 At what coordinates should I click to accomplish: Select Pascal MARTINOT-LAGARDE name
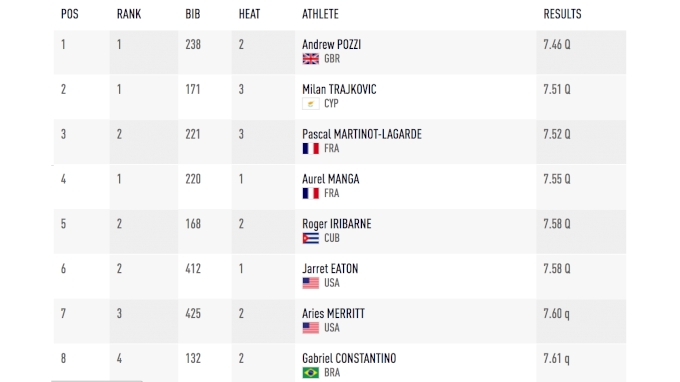[x=362, y=134]
